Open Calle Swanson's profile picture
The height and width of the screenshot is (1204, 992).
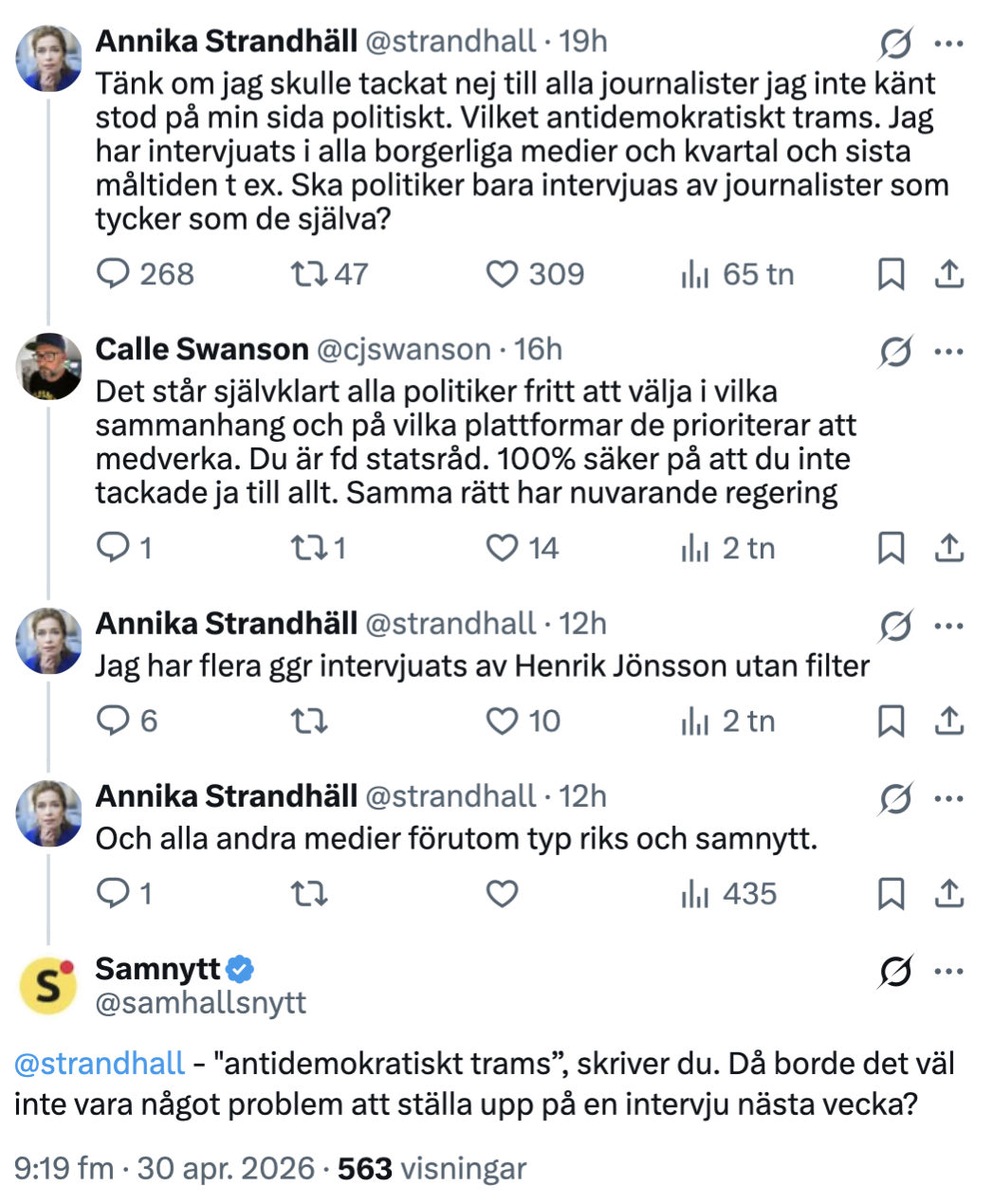(49, 366)
